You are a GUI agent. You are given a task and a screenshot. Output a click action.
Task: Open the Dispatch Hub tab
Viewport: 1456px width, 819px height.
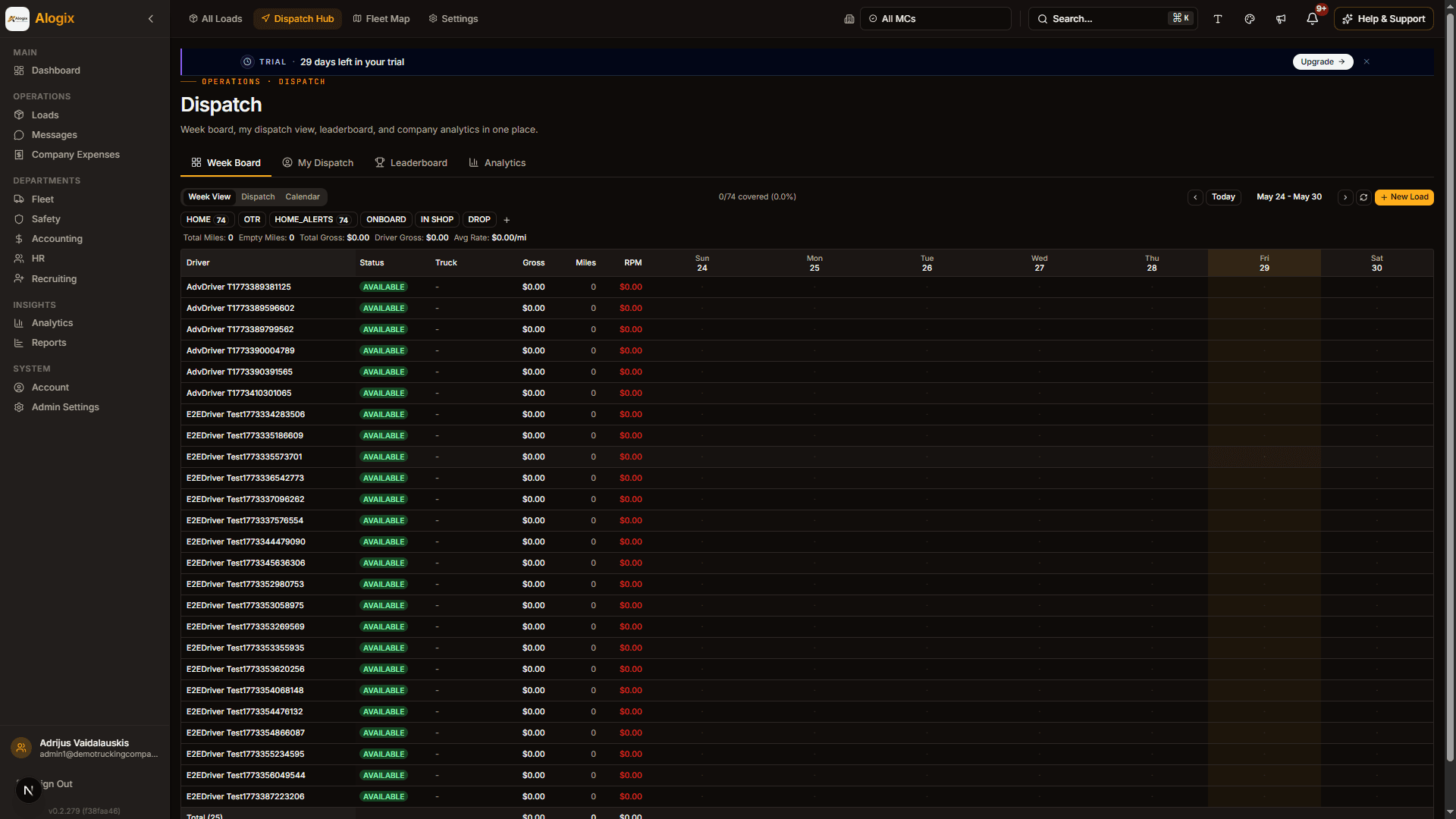click(x=297, y=19)
